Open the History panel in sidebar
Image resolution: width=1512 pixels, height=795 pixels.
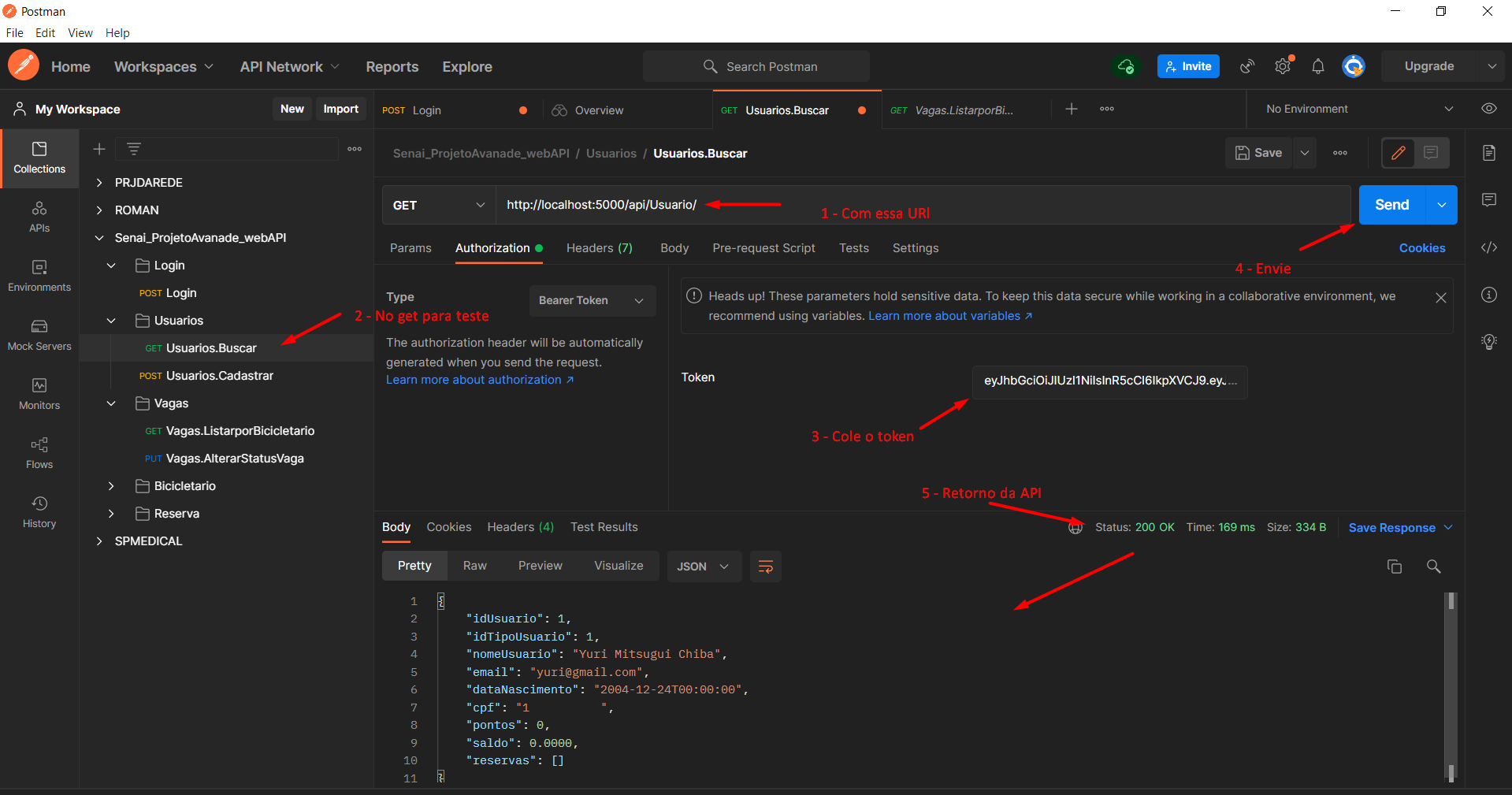pyautogui.click(x=39, y=513)
